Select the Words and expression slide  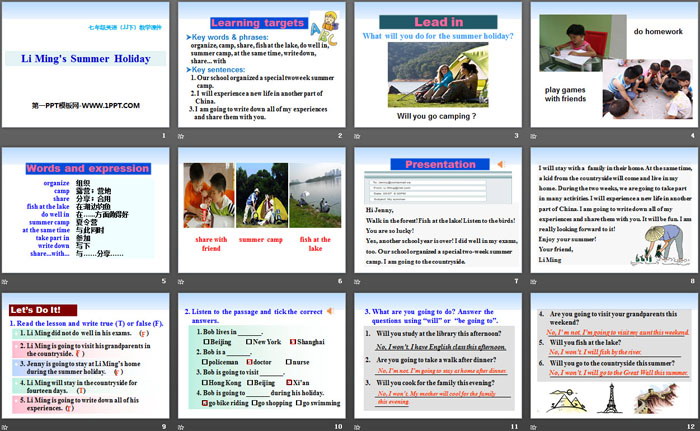pyautogui.click(x=85, y=210)
